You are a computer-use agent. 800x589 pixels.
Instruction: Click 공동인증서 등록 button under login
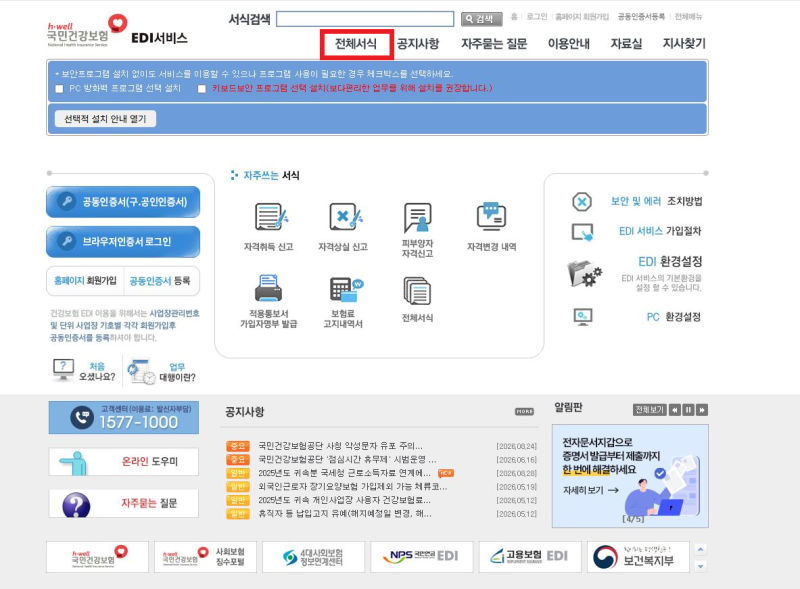coord(160,281)
